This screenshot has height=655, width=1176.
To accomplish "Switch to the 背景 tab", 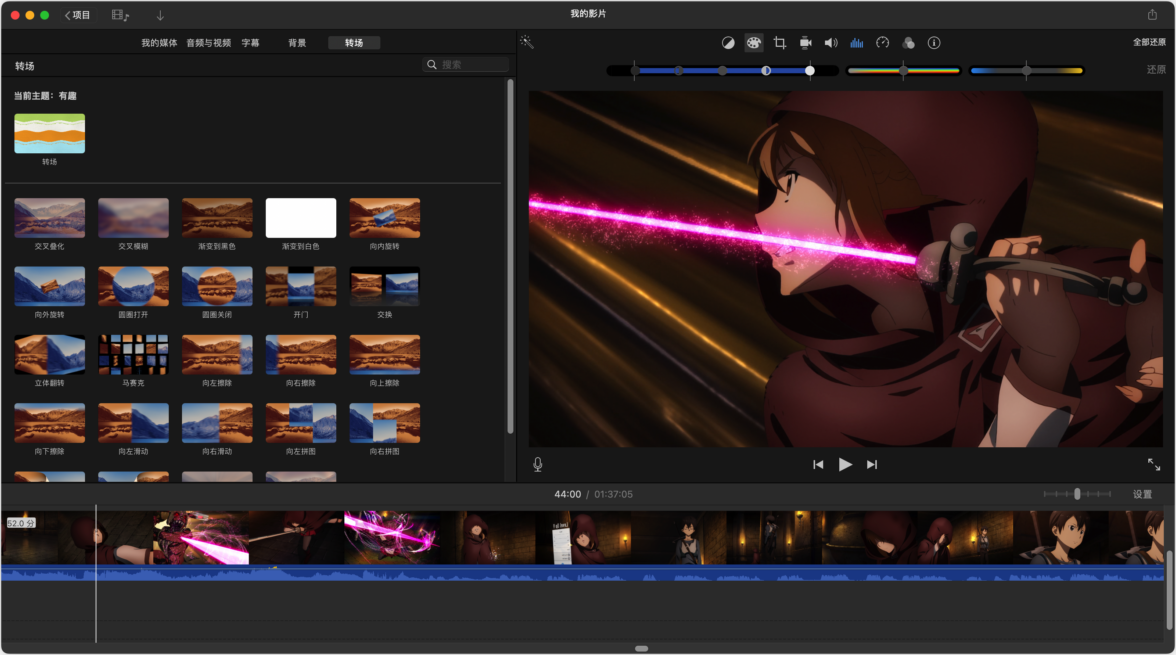I will tap(297, 43).
